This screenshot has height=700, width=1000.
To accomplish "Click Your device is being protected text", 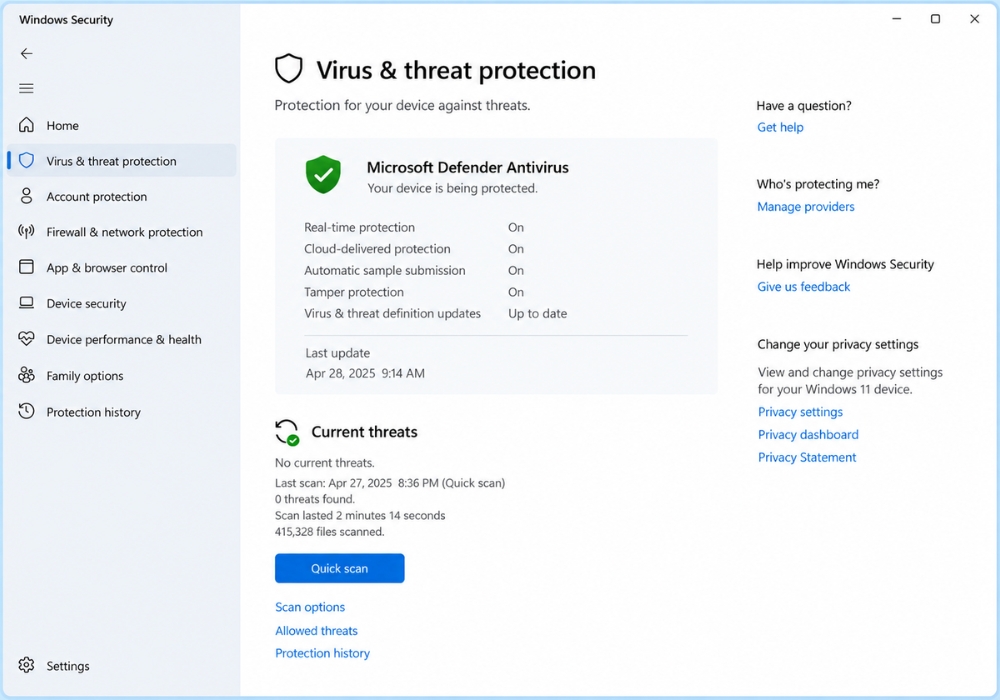I will (x=452, y=189).
